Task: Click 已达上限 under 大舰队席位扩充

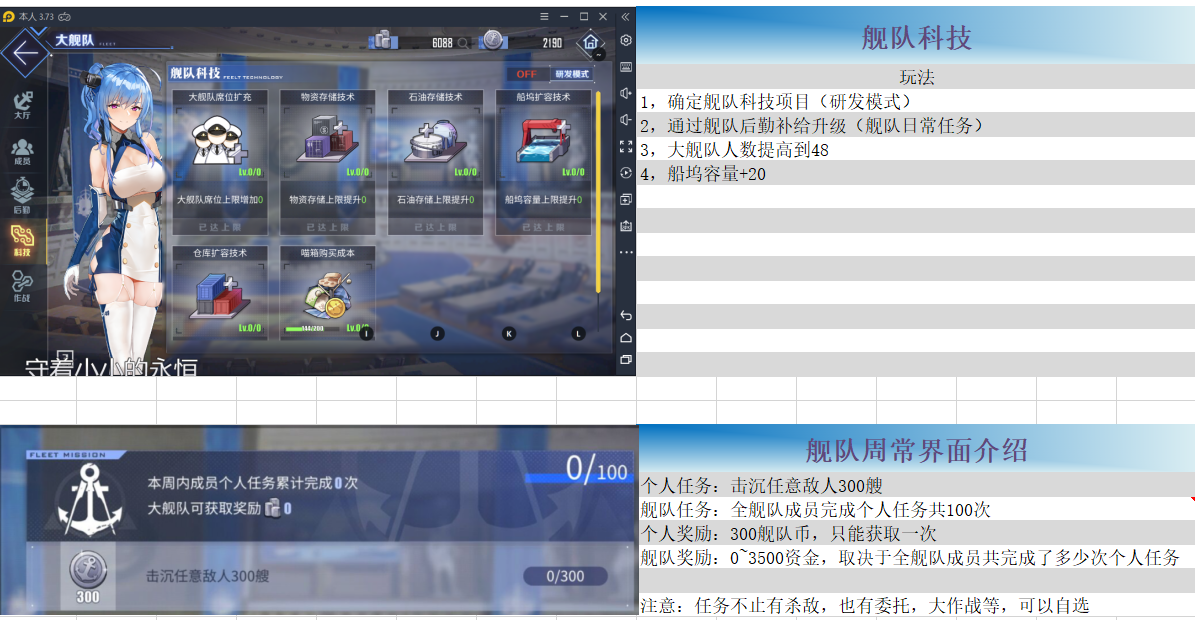Action: 219,227
